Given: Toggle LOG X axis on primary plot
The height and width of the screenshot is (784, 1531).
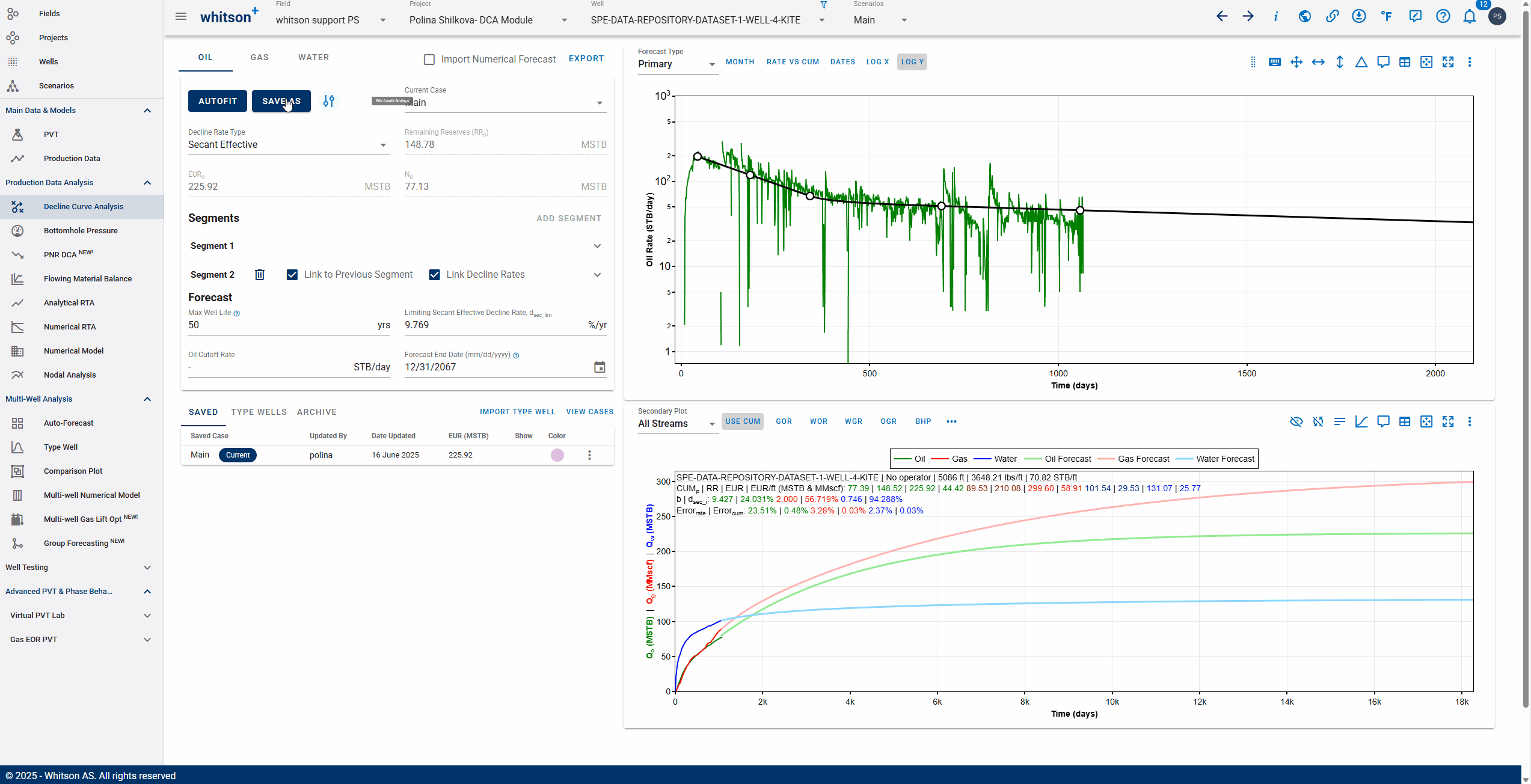Looking at the screenshot, I should [877, 62].
